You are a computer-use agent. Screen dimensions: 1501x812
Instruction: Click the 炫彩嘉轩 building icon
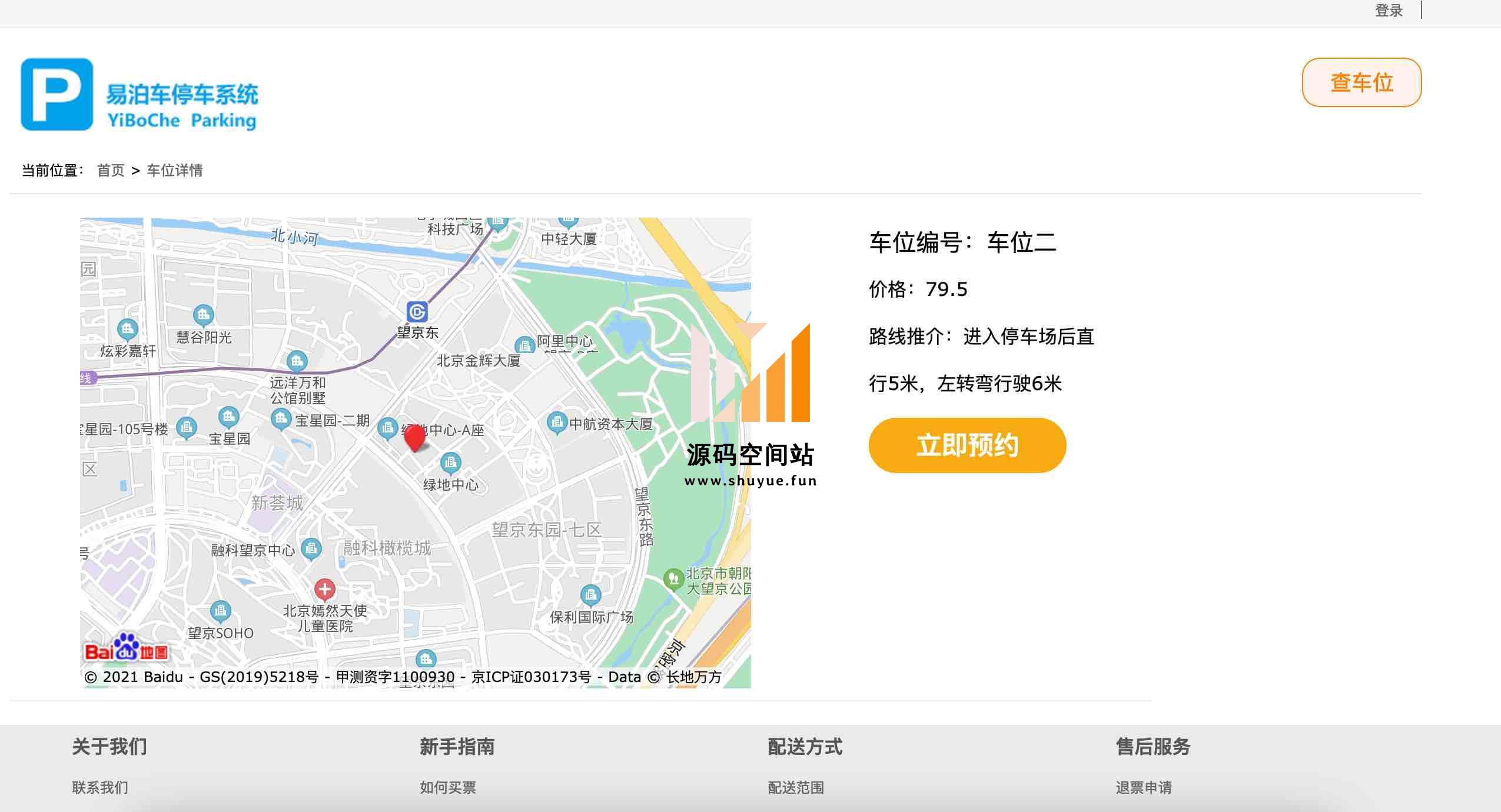tap(128, 330)
